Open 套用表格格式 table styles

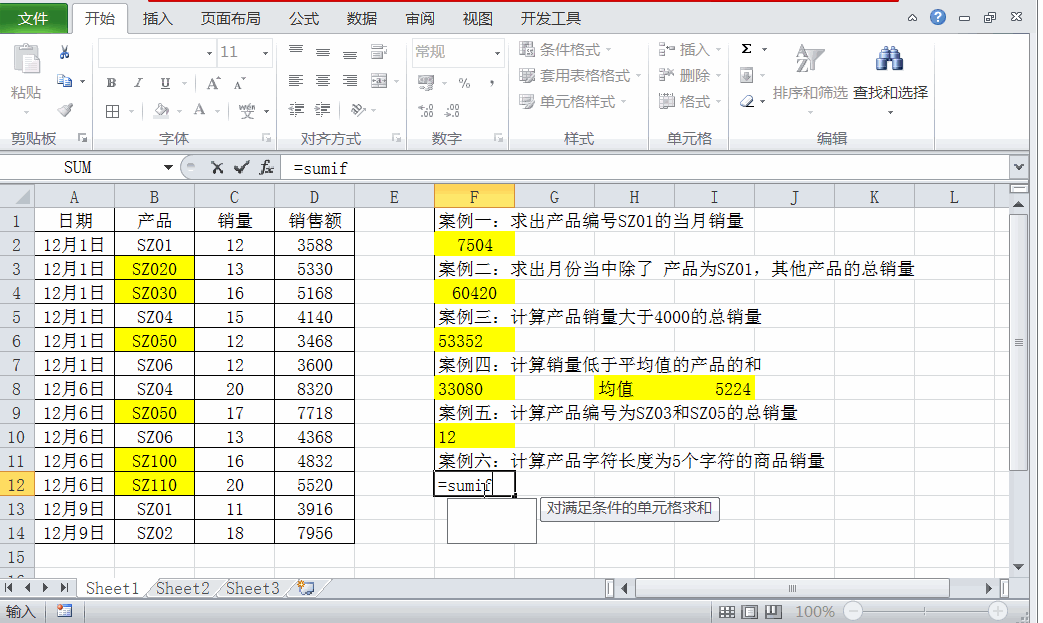tap(580, 76)
